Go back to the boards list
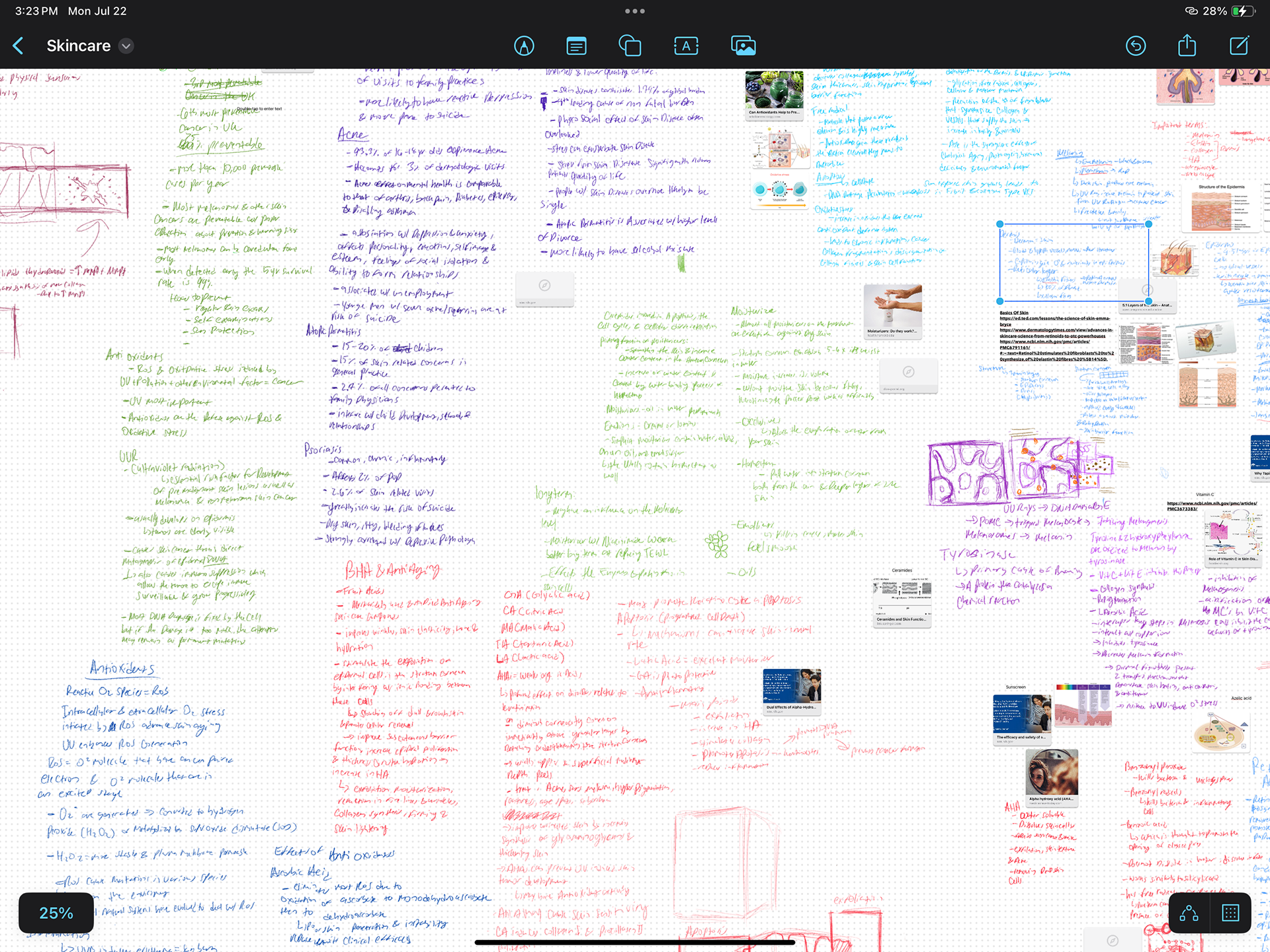 [x=19, y=46]
